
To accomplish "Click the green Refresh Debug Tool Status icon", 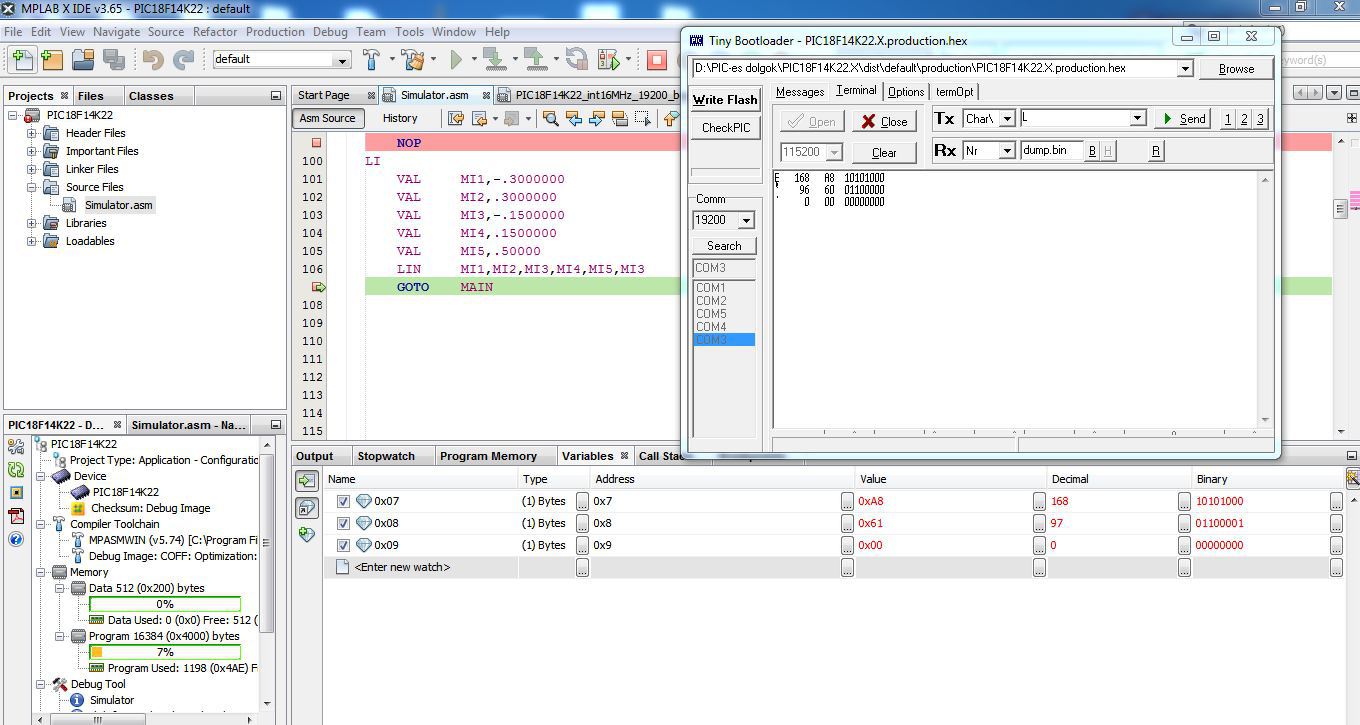I will point(16,469).
